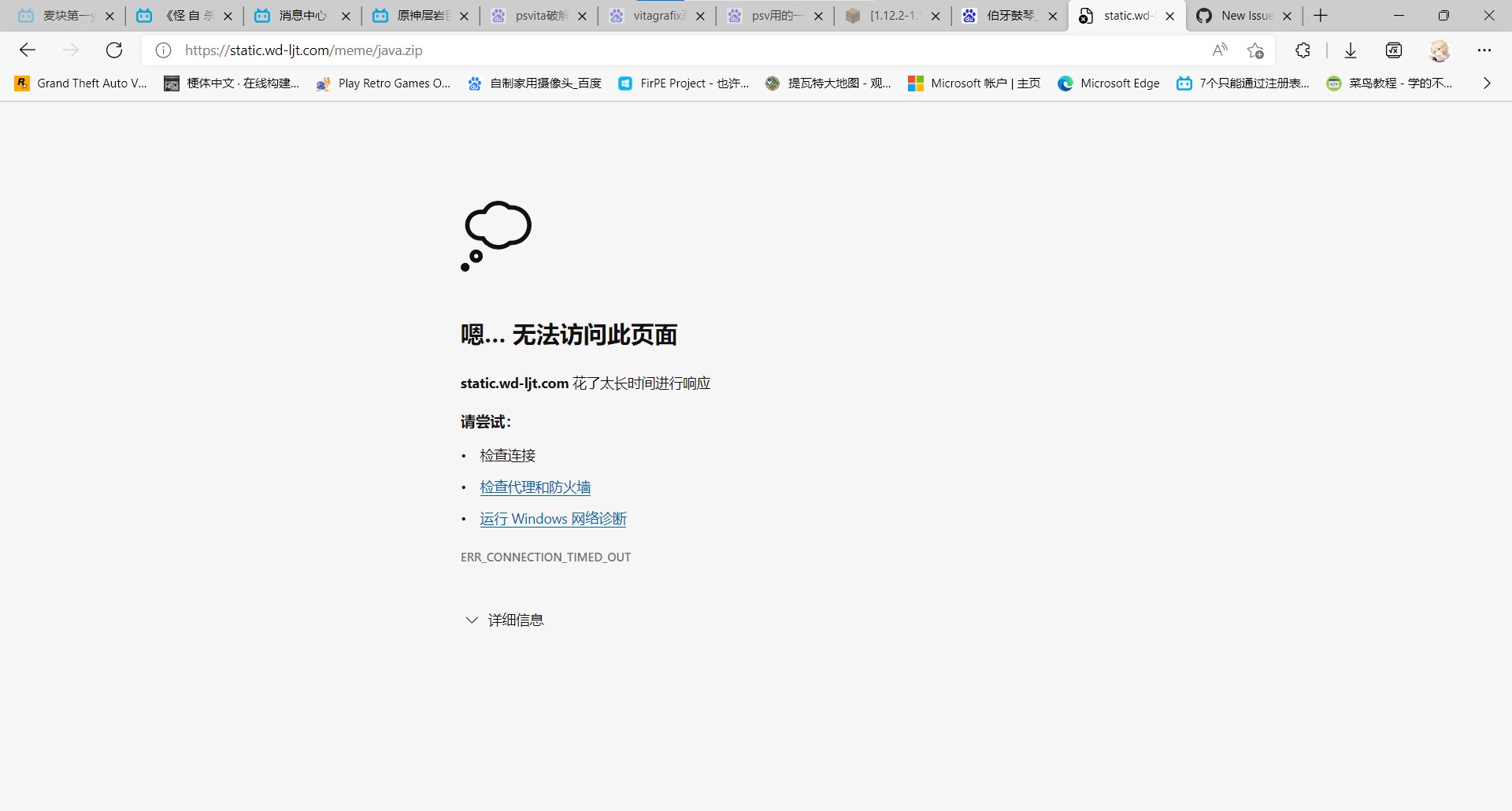Reload the current page
This screenshot has width=1512, height=811.
pos(114,50)
